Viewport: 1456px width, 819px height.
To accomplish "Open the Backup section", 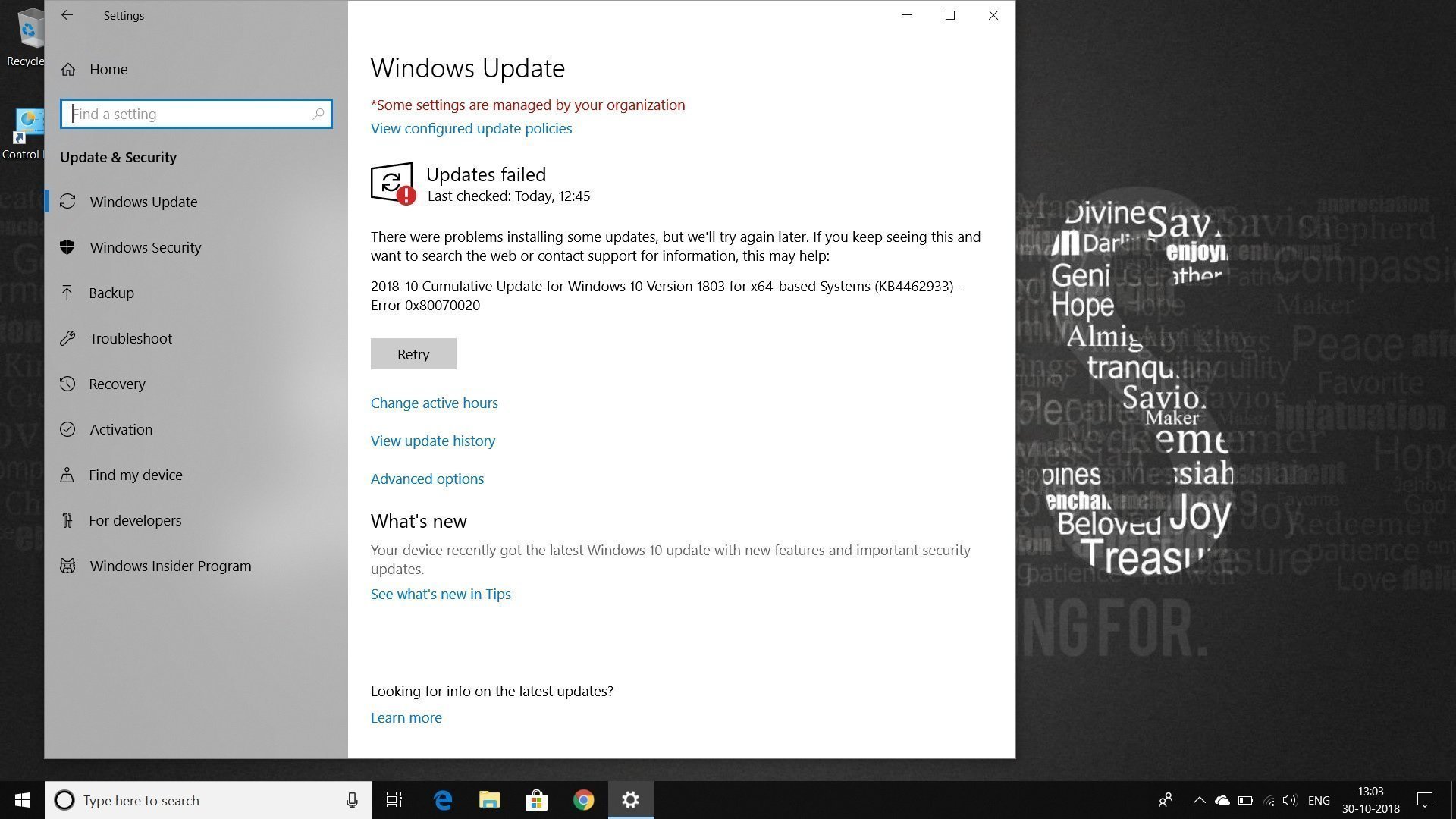I will click(196, 293).
